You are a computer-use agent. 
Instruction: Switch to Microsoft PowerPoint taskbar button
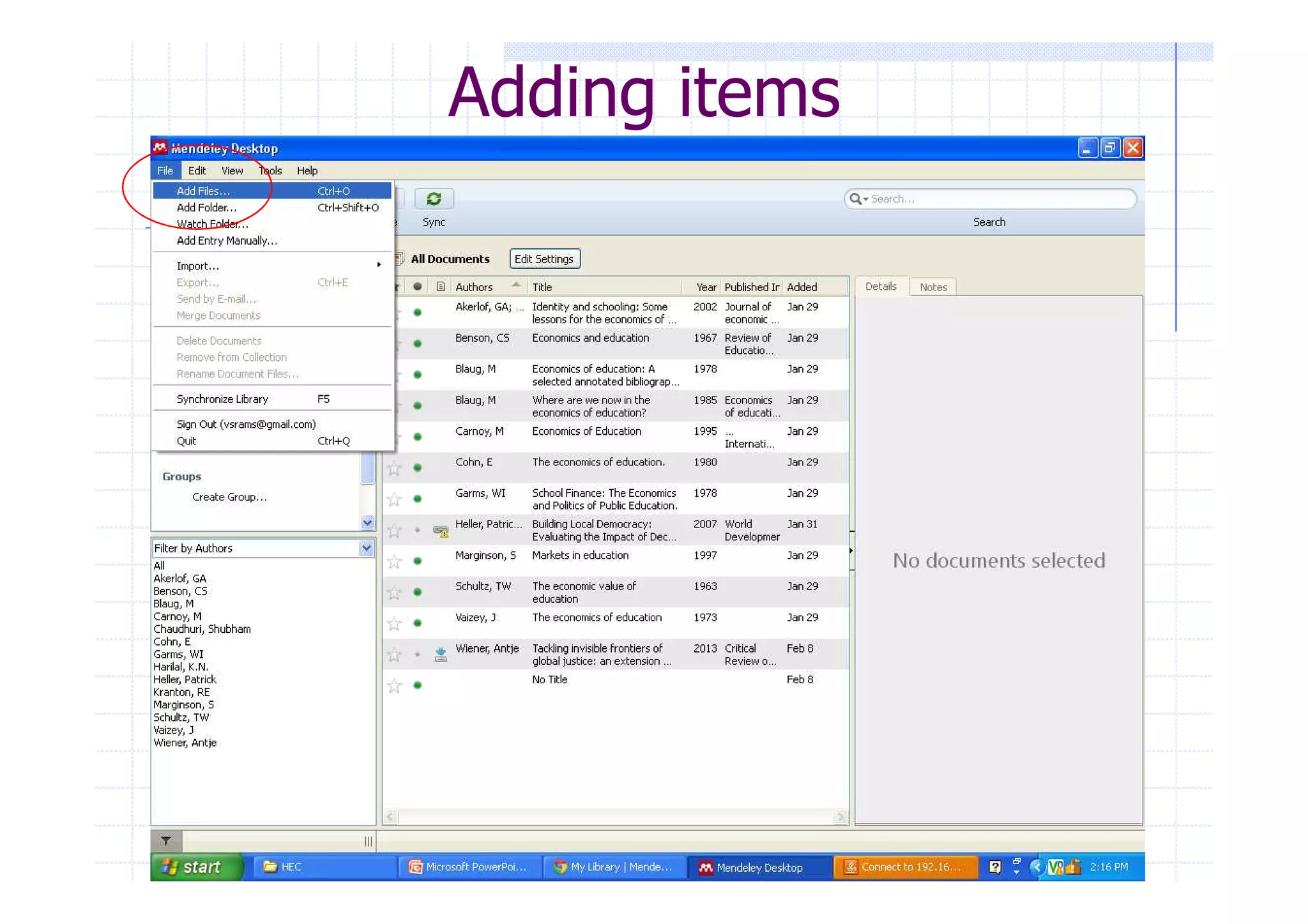point(470,867)
